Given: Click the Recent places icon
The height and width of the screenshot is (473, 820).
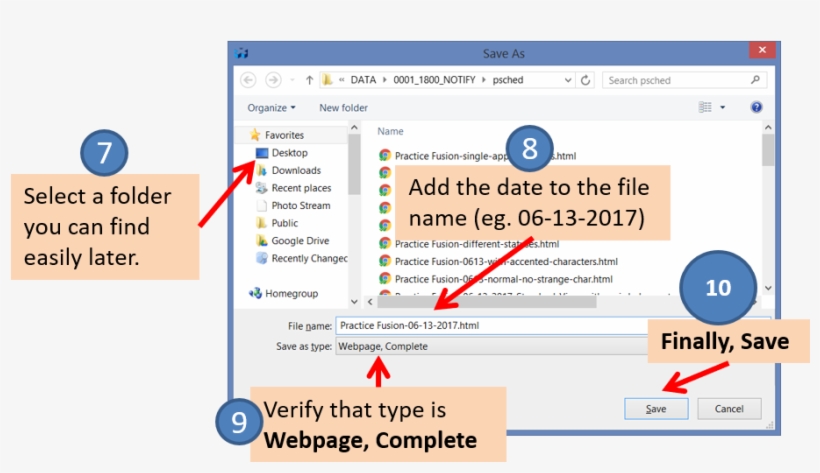Looking at the screenshot, I should click(x=262, y=188).
